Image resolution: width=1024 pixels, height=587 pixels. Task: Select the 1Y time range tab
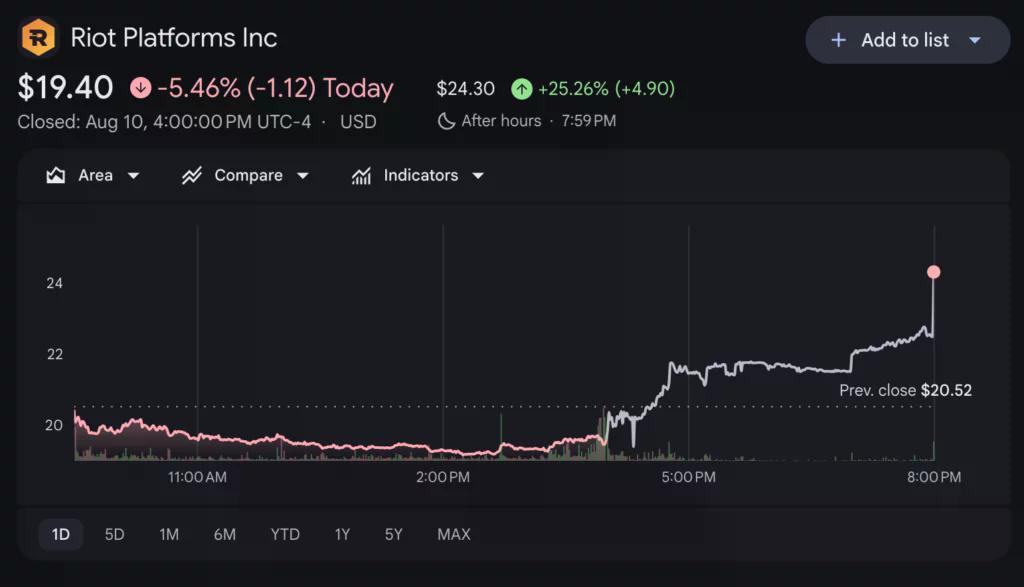[342, 534]
